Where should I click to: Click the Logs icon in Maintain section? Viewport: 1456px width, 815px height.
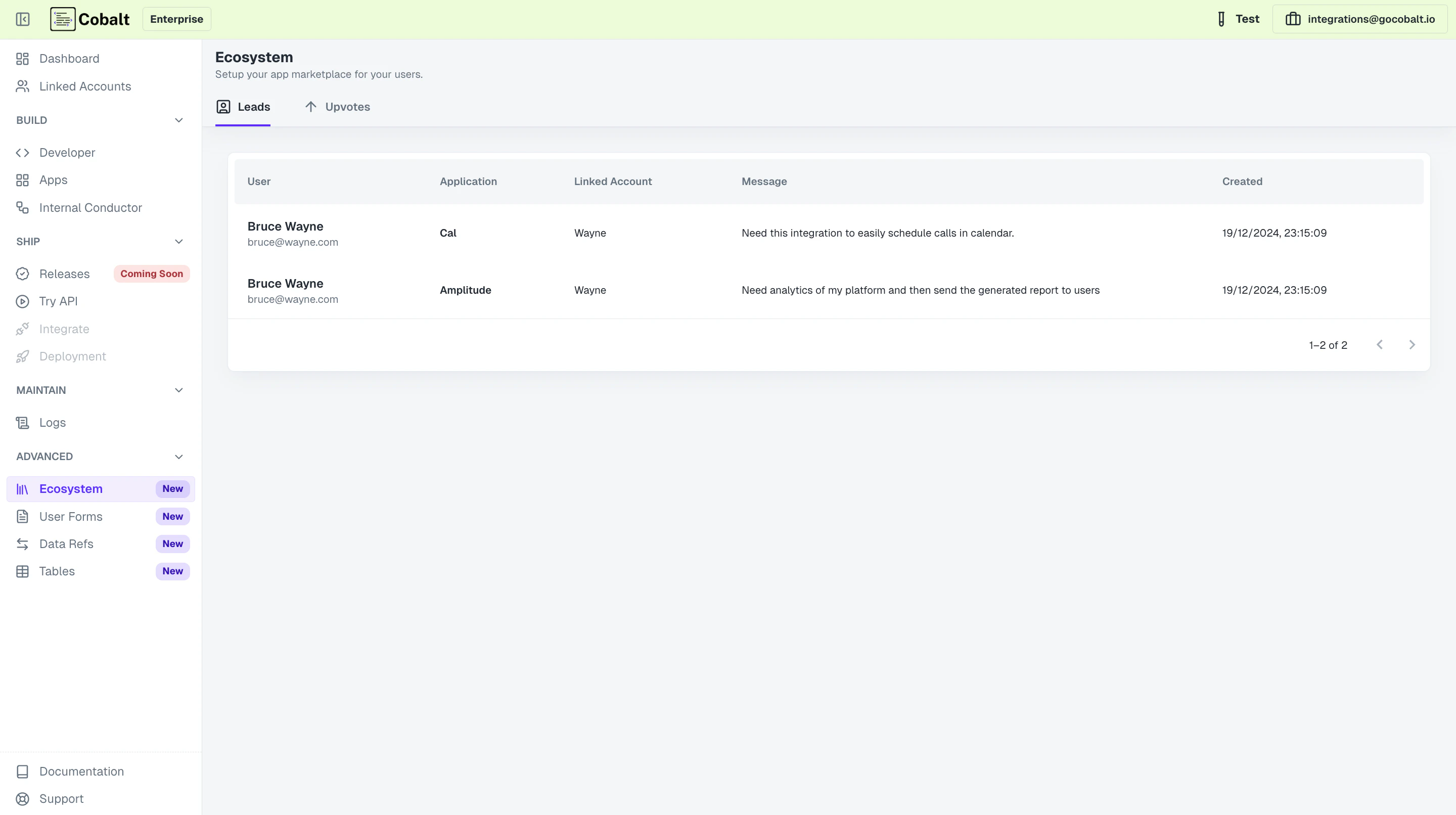click(x=23, y=422)
